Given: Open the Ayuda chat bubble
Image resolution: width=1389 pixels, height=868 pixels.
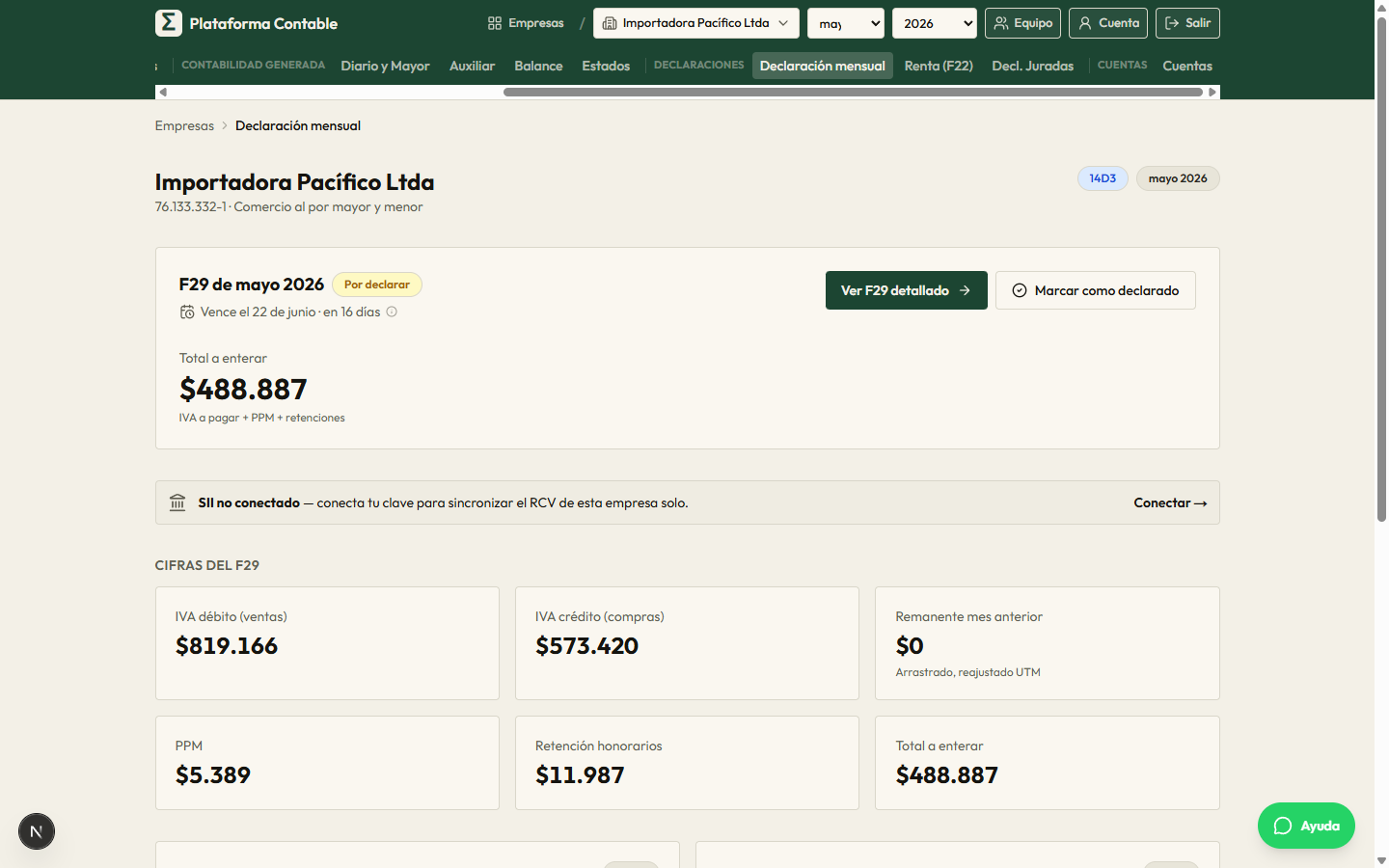Looking at the screenshot, I should tap(1306, 826).
